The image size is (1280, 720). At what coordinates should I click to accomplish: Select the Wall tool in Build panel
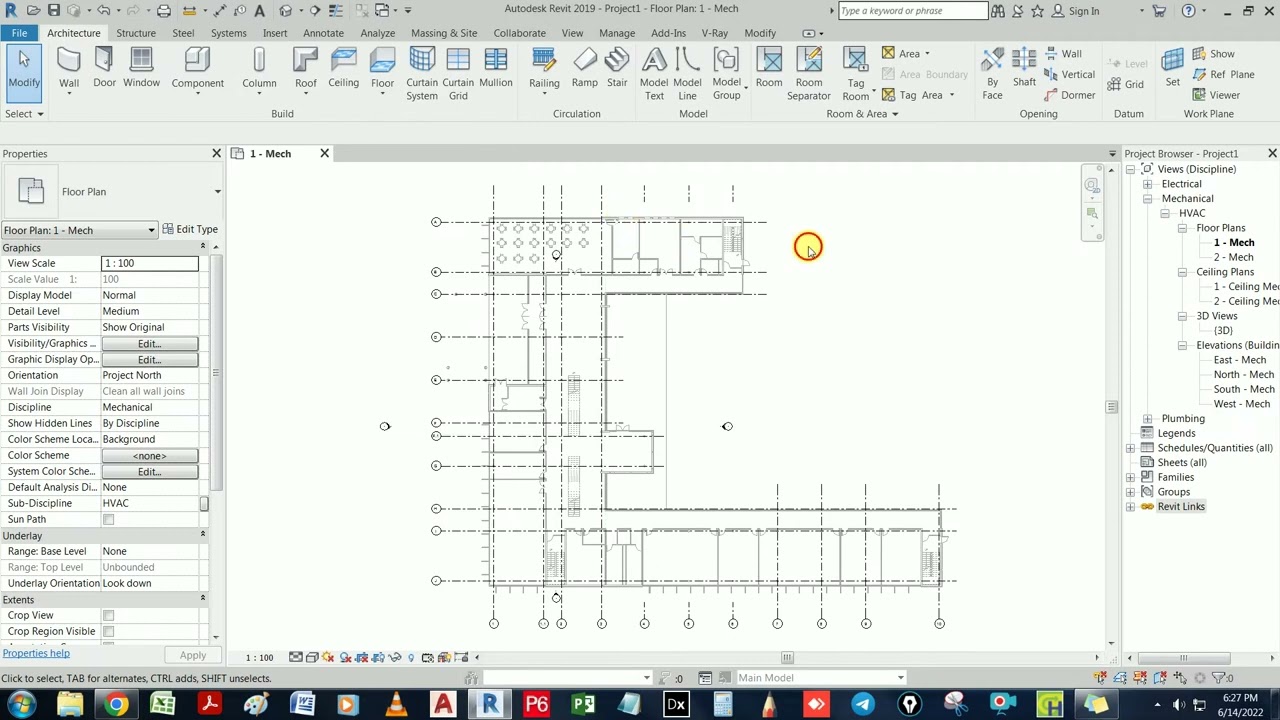pos(69,70)
